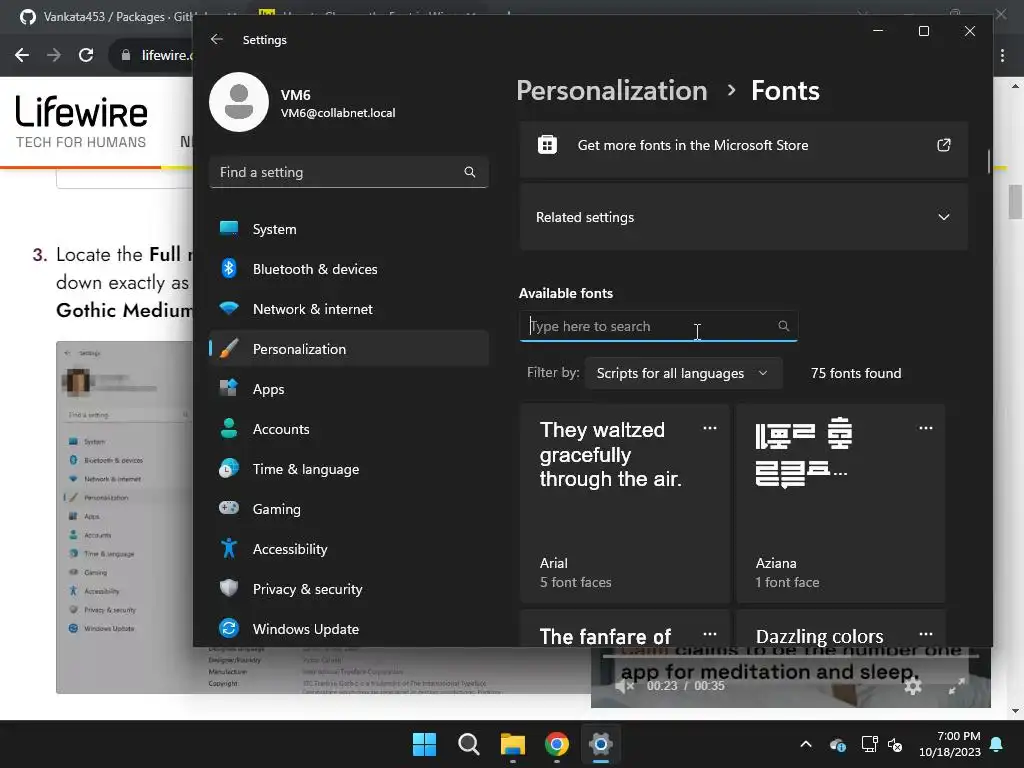Click the VM6 user avatar picture
Screen dimensions: 1024x768
(238, 102)
